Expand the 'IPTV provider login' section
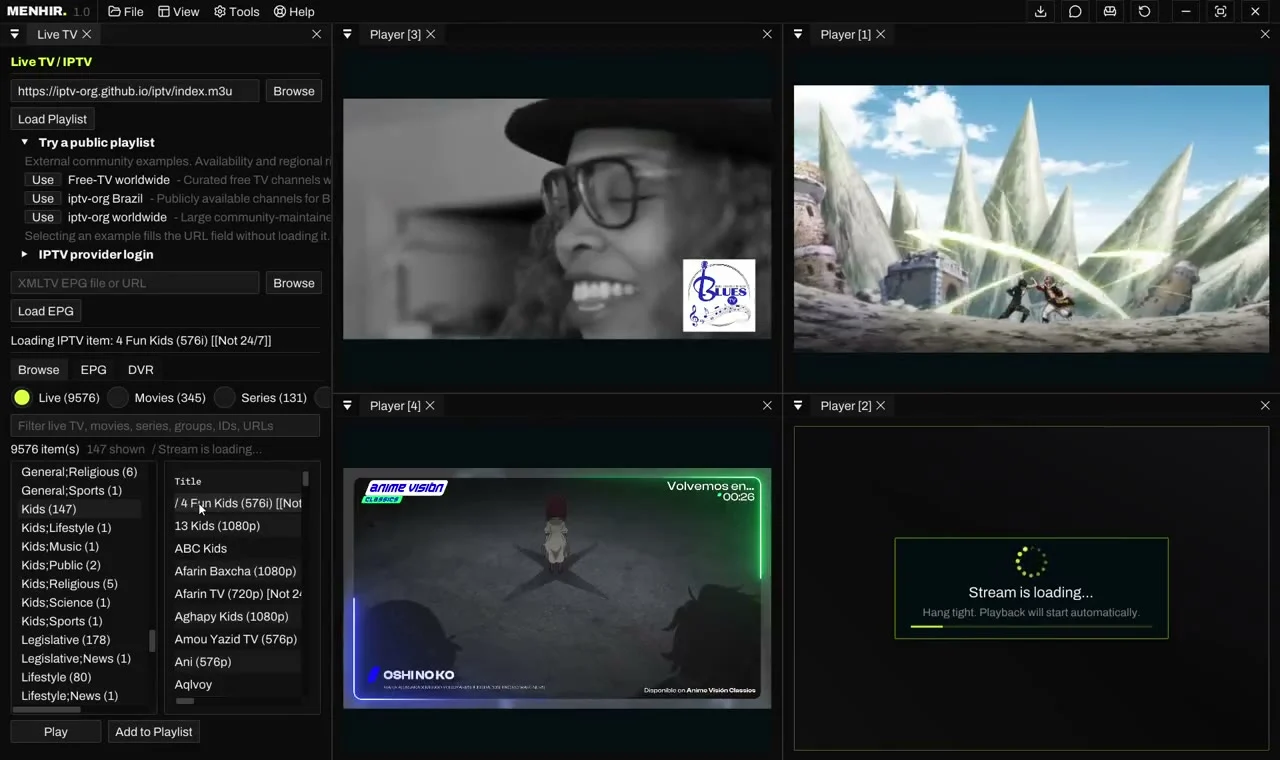This screenshot has width=1280, height=760. click(25, 254)
